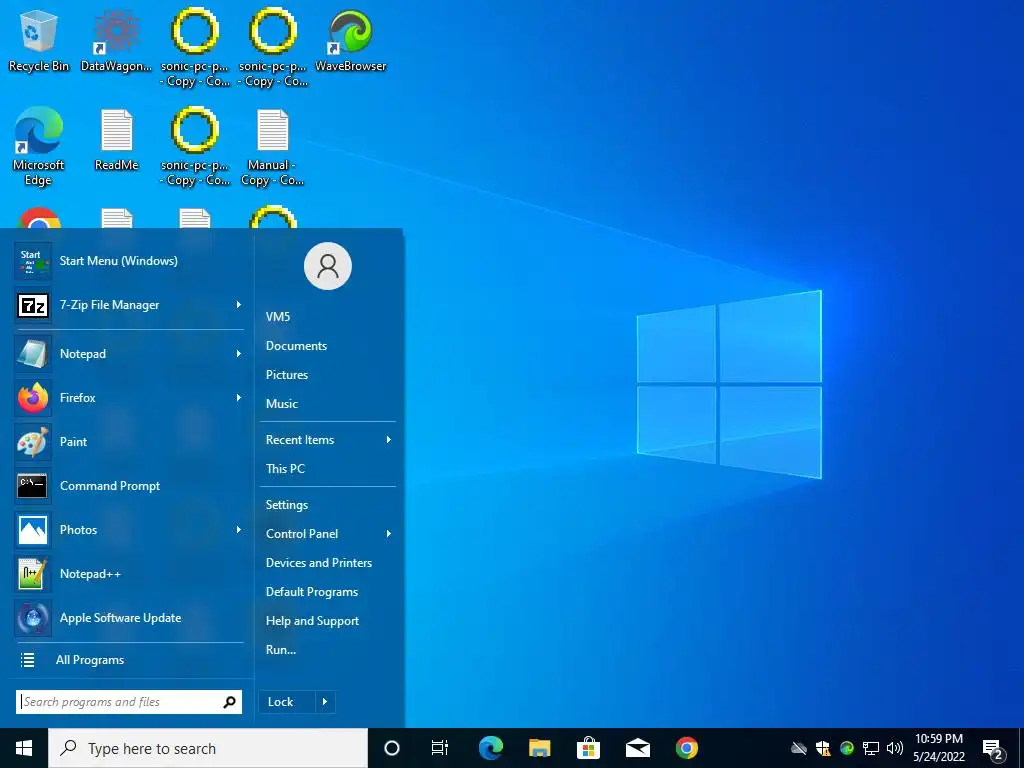
Task: Open File Explorer from taskbar
Action: (x=539, y=748)
